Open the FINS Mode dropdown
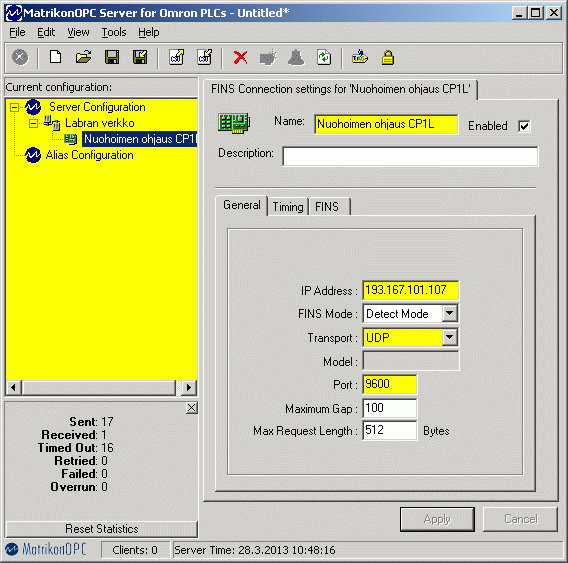The height and width of the screenshot is (563, 568). click(x=449, y=313)
